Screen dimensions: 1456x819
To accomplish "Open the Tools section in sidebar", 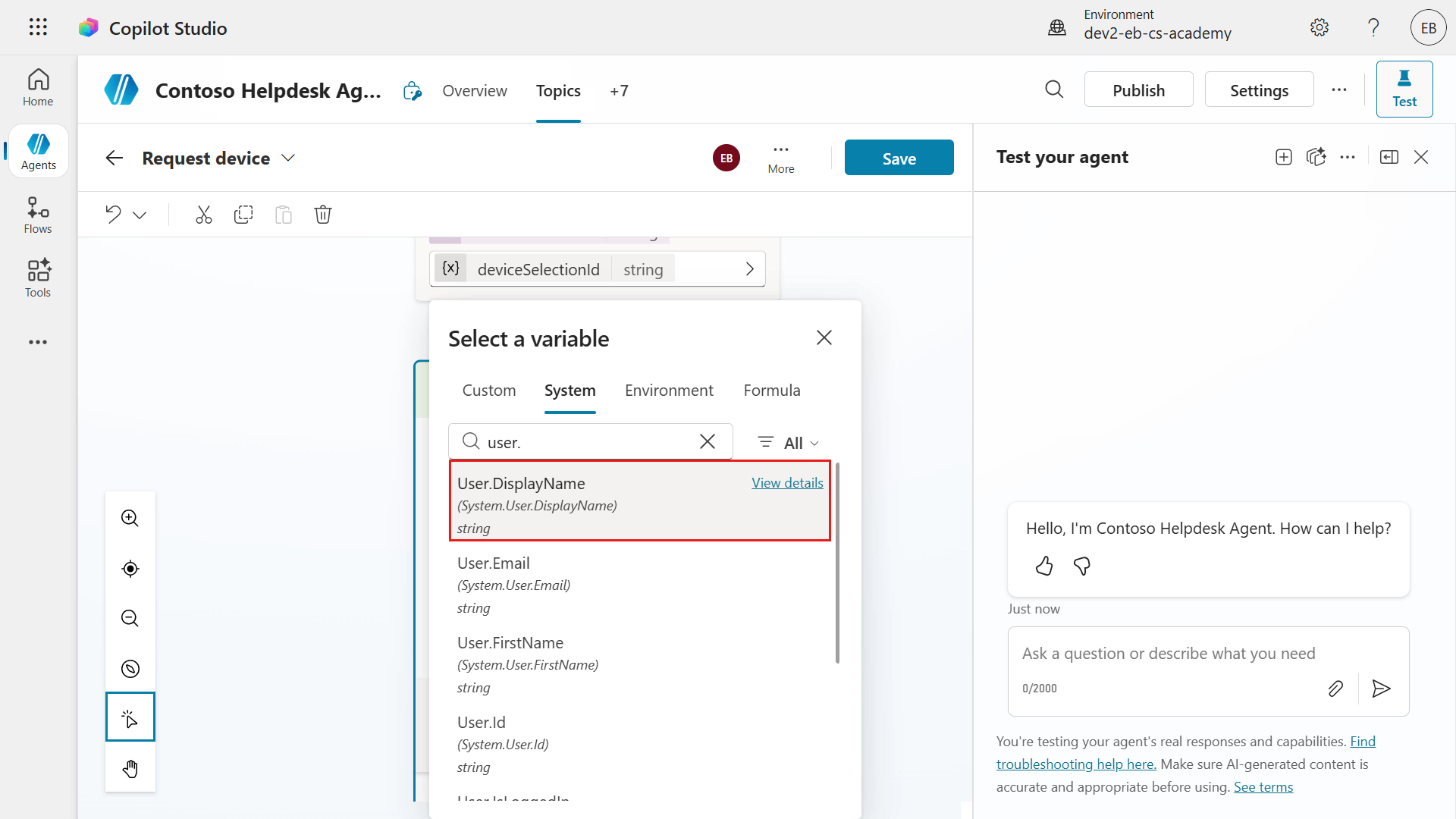I will (37, 278).
